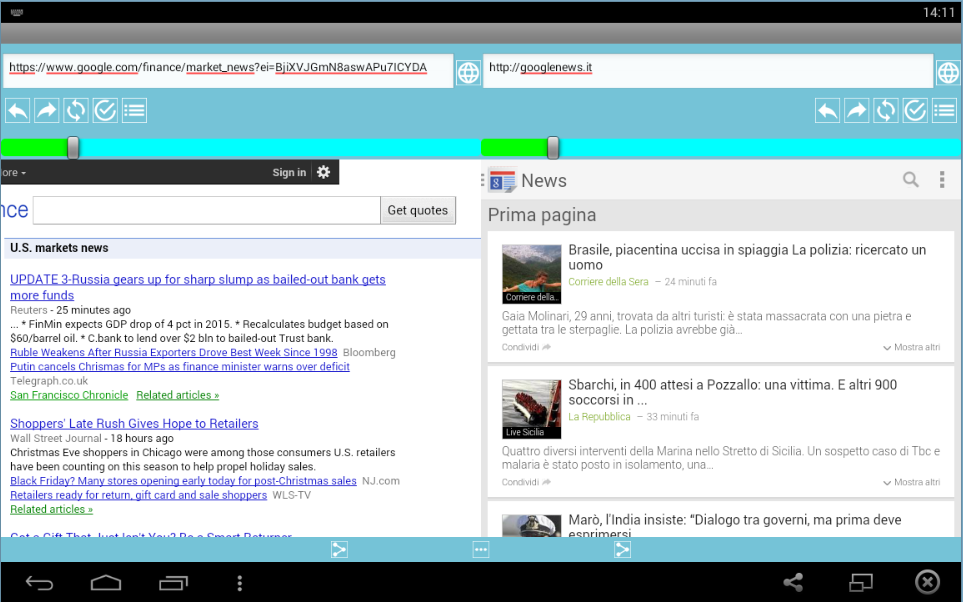
Task: Click the Get quotes button
Action: [418, 210]
